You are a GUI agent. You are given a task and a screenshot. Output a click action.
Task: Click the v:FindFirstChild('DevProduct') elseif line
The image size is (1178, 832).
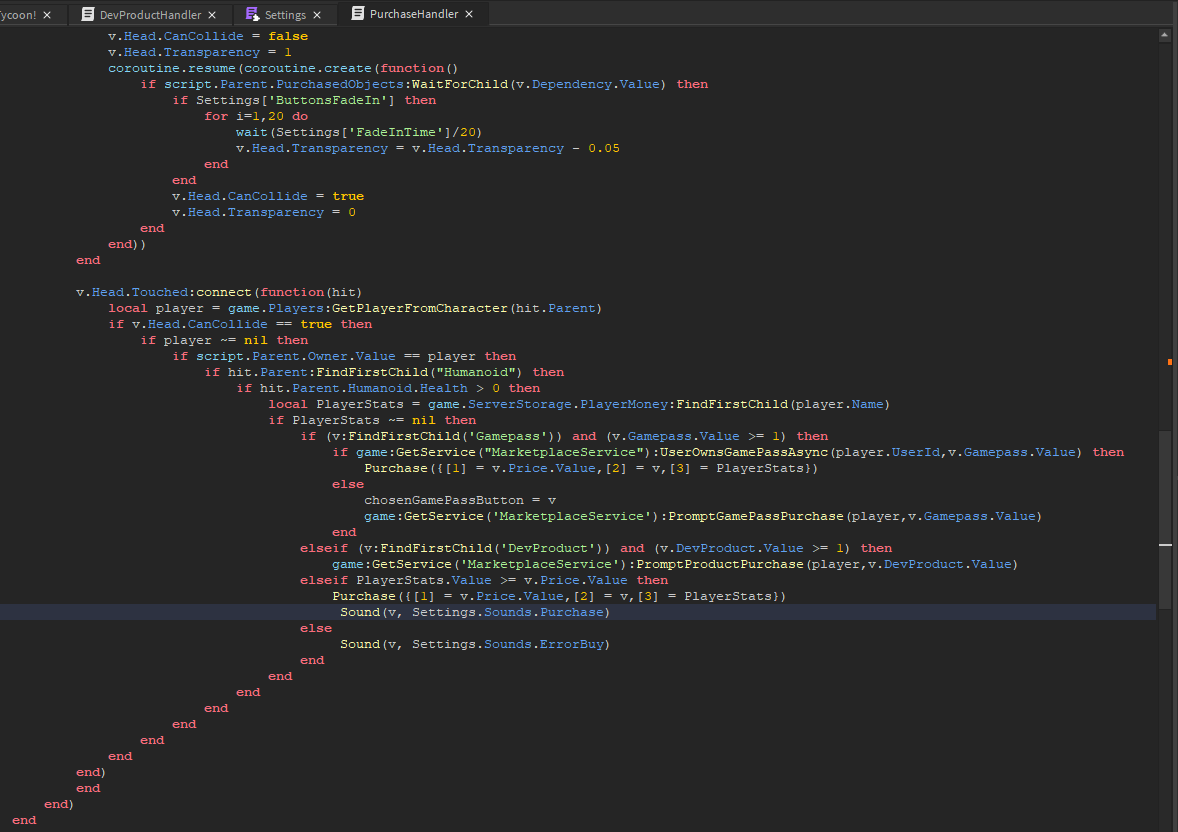(x=597, y=549)
